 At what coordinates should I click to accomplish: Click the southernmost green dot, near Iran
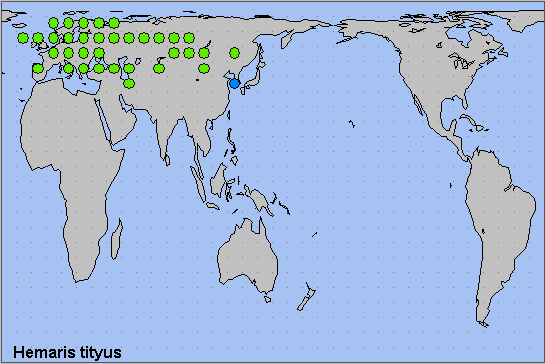[x=129, y=83]
